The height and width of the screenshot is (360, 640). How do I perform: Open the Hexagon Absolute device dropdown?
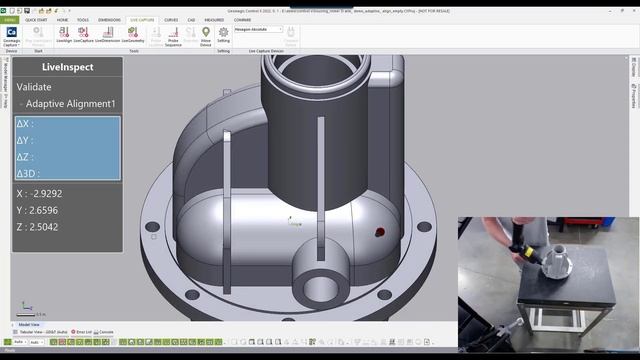pos(258,29)
